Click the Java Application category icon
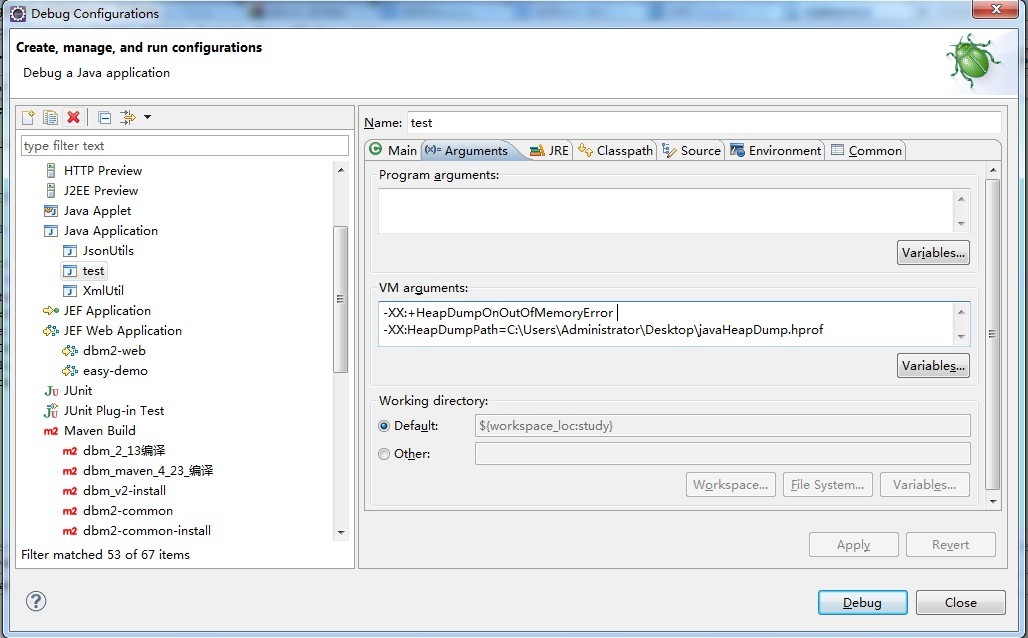The width and height of the screenshot is (1028, 638). [x=50, y=231]
